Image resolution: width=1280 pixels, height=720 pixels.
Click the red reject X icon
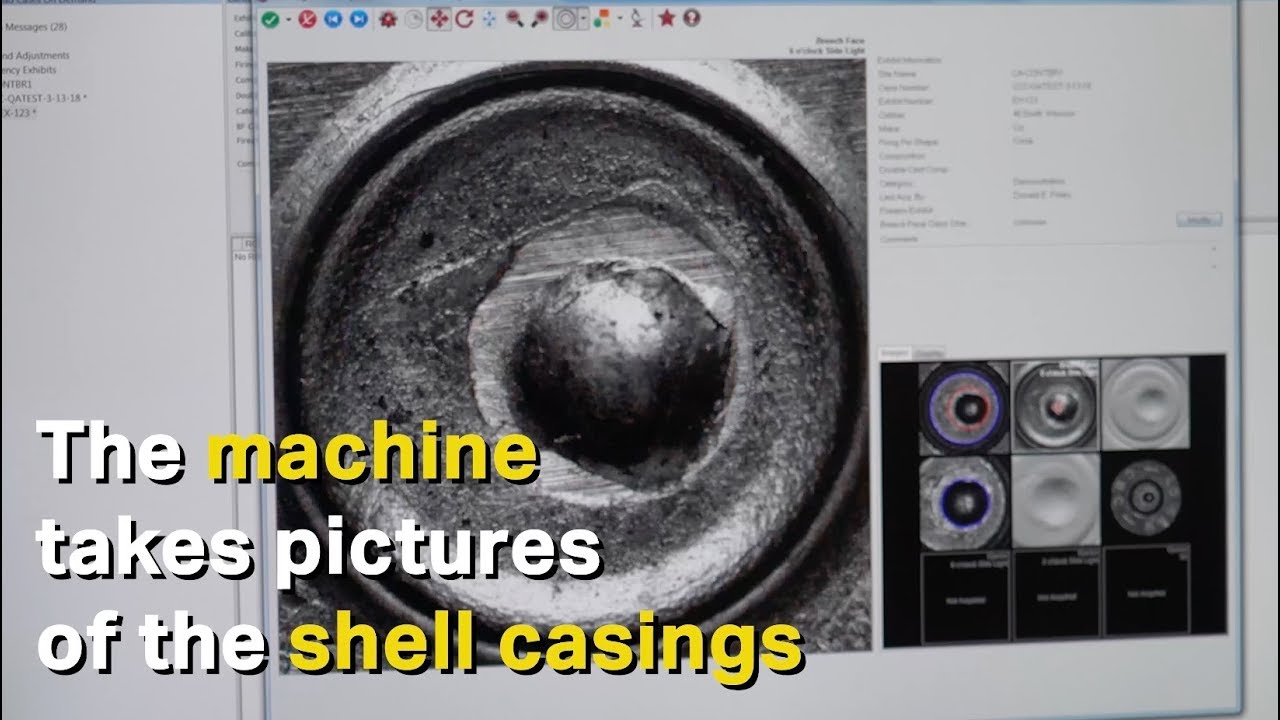click(308, 19)
